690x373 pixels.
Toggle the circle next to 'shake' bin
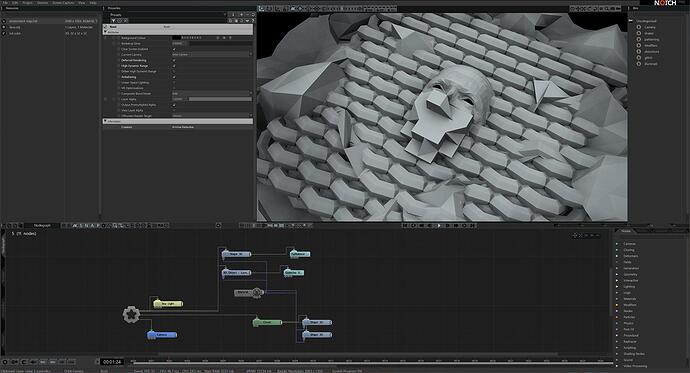point(639,33)
